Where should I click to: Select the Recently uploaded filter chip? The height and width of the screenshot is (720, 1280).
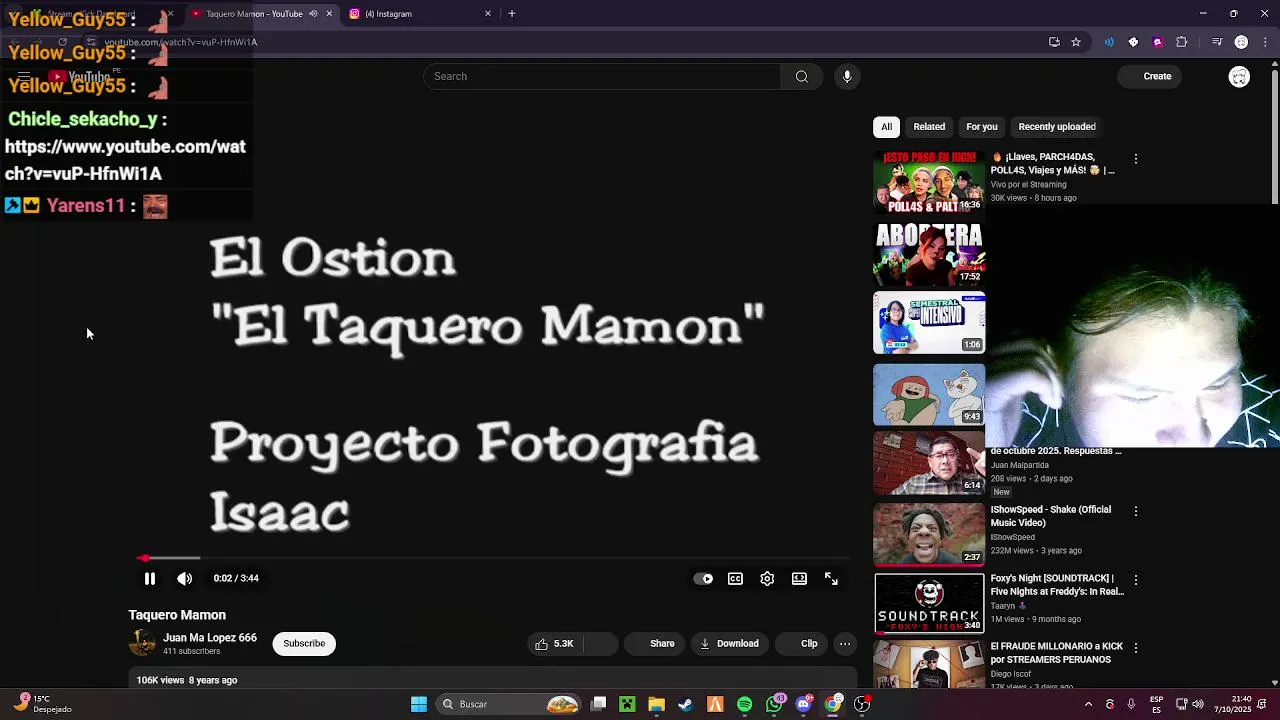pos(1057,127)
